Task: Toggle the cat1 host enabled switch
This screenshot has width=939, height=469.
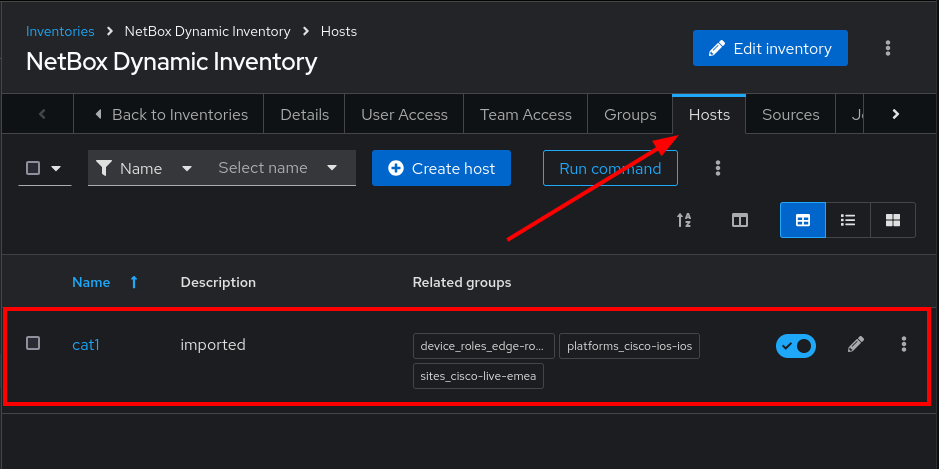Action: pyautogui.click(x=796, y=346)
